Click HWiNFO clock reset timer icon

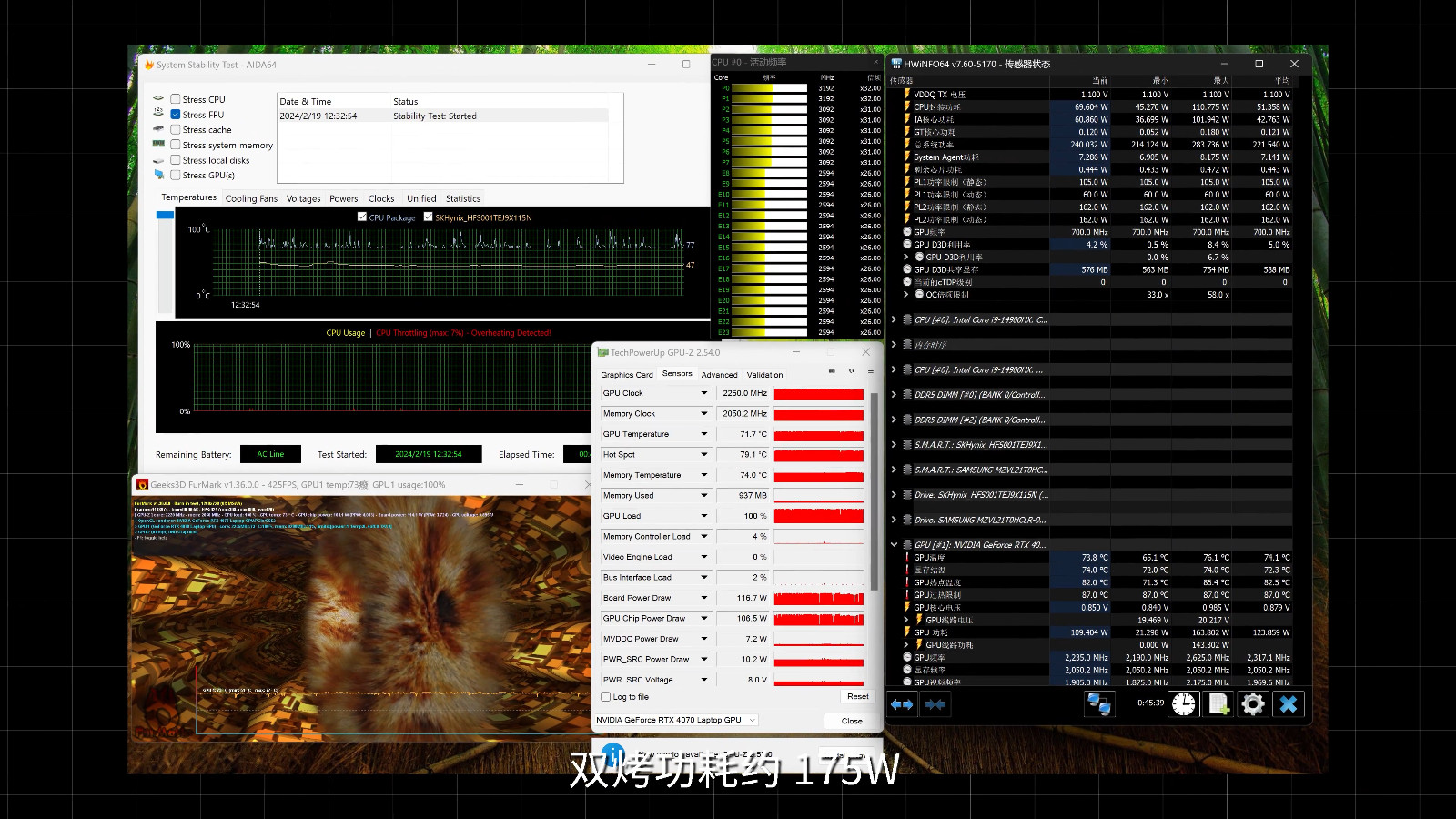click(x=1184, y=704)
